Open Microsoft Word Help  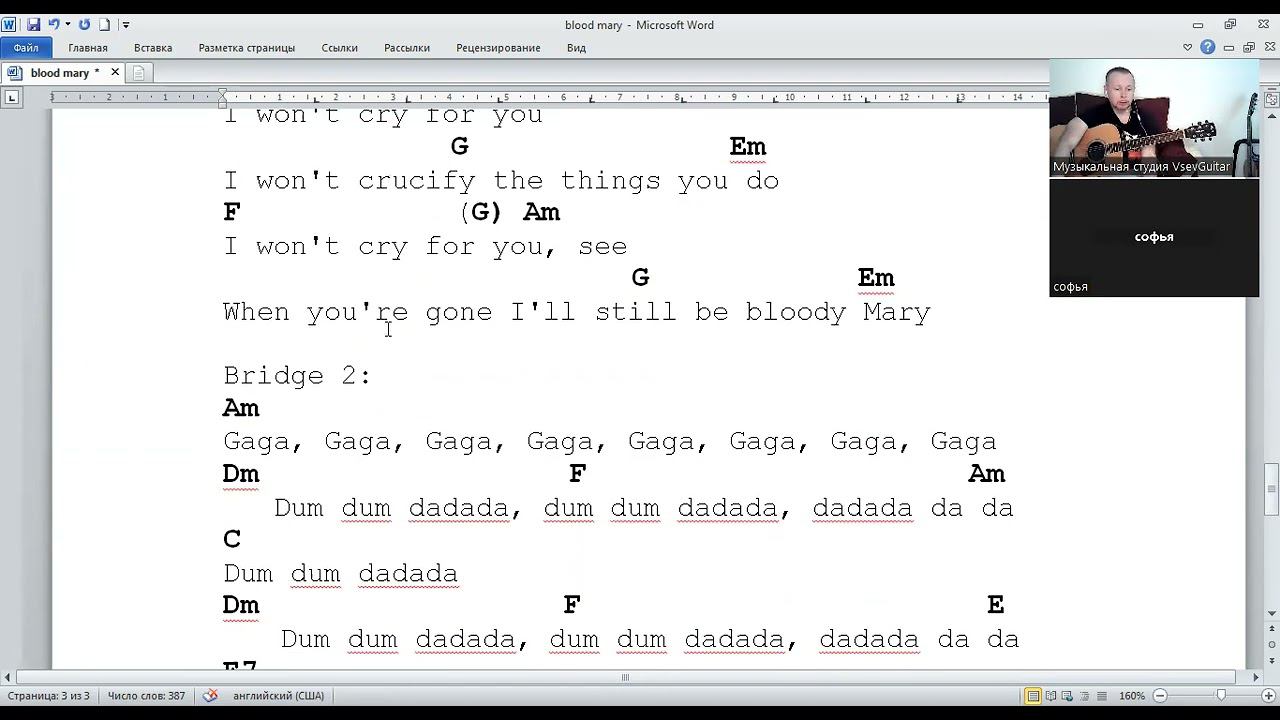point(1208,47)
